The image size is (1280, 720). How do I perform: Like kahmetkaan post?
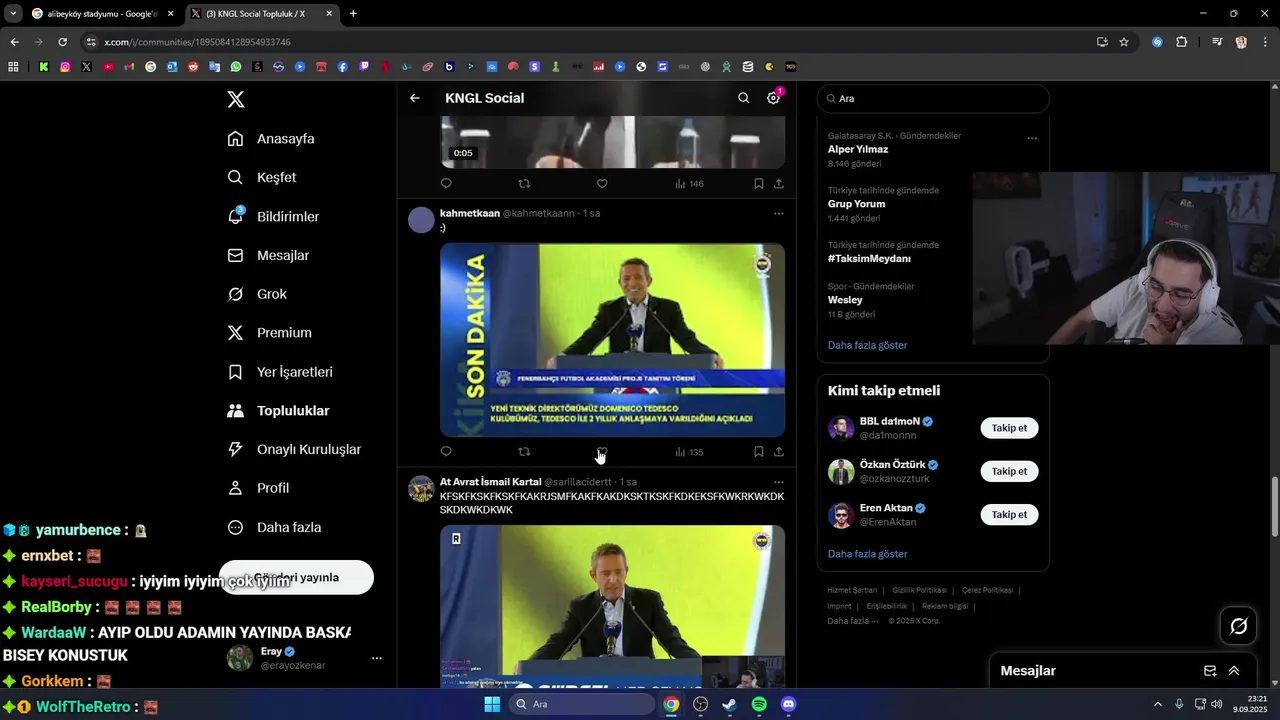point(602,452)
